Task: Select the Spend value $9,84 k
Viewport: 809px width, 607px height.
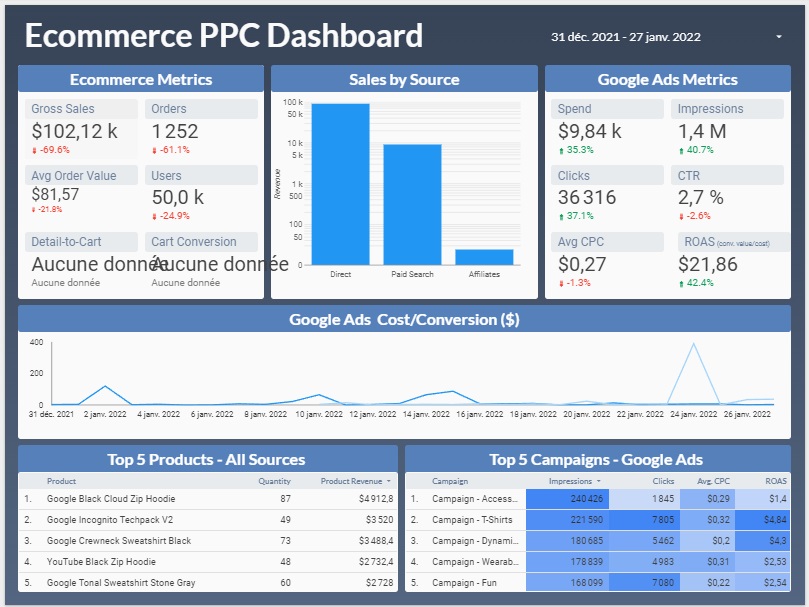Action: [589, 131]
